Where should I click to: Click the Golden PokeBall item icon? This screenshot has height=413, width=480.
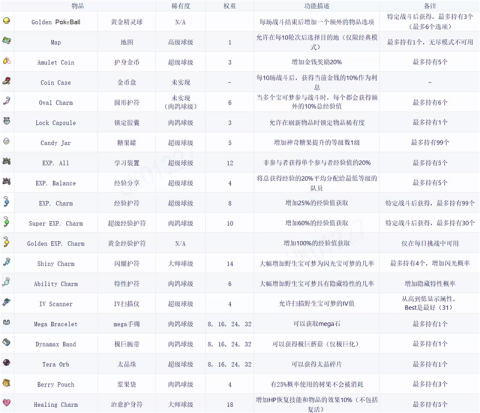[6, 21]
